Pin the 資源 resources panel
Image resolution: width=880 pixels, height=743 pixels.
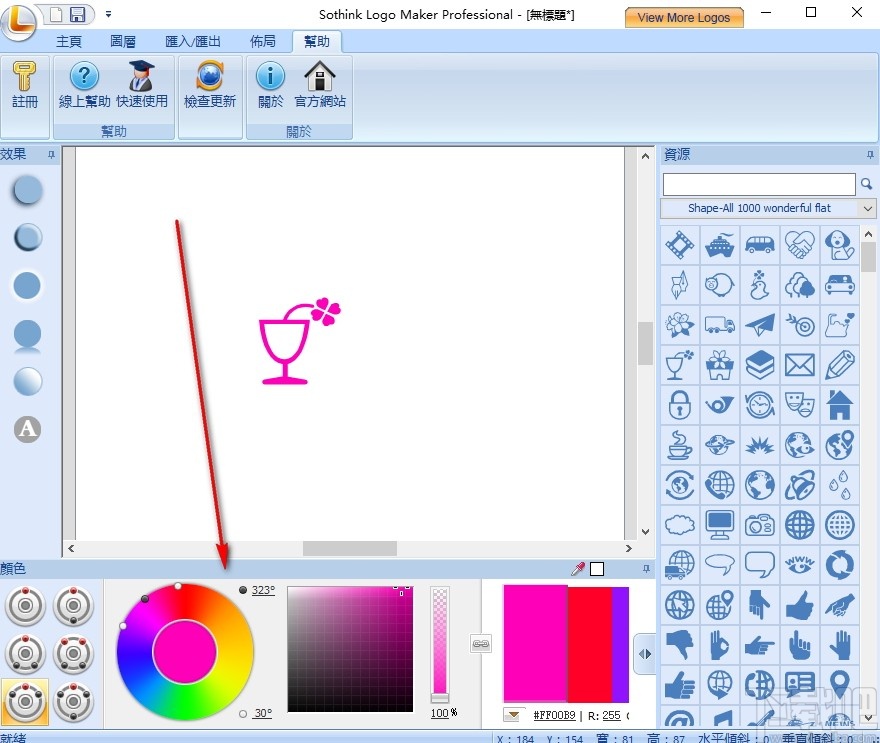[x=870, y=154]
